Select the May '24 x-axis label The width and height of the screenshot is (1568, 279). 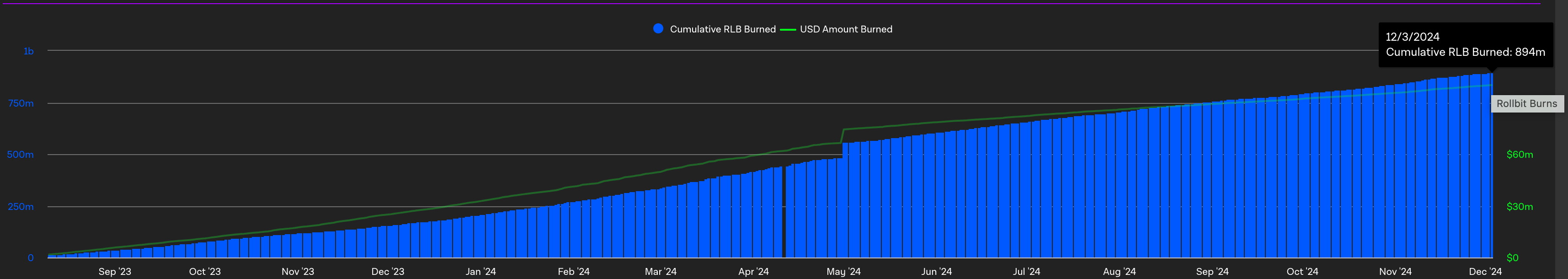pos(843,272)
